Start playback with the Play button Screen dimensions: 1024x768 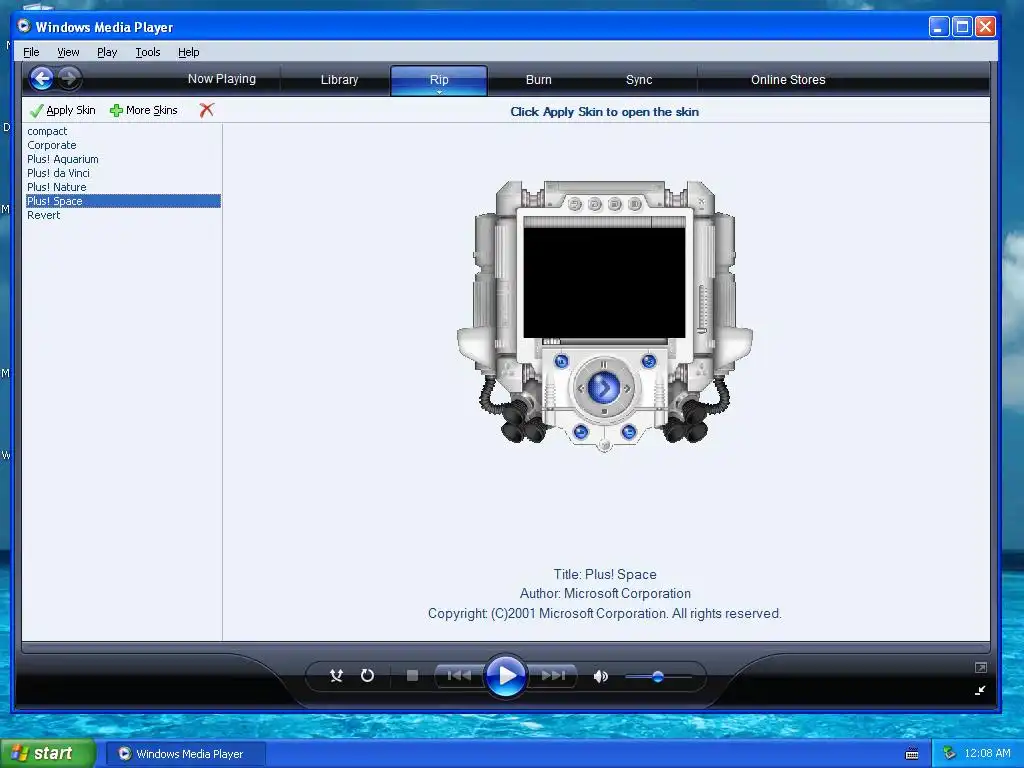506,676
